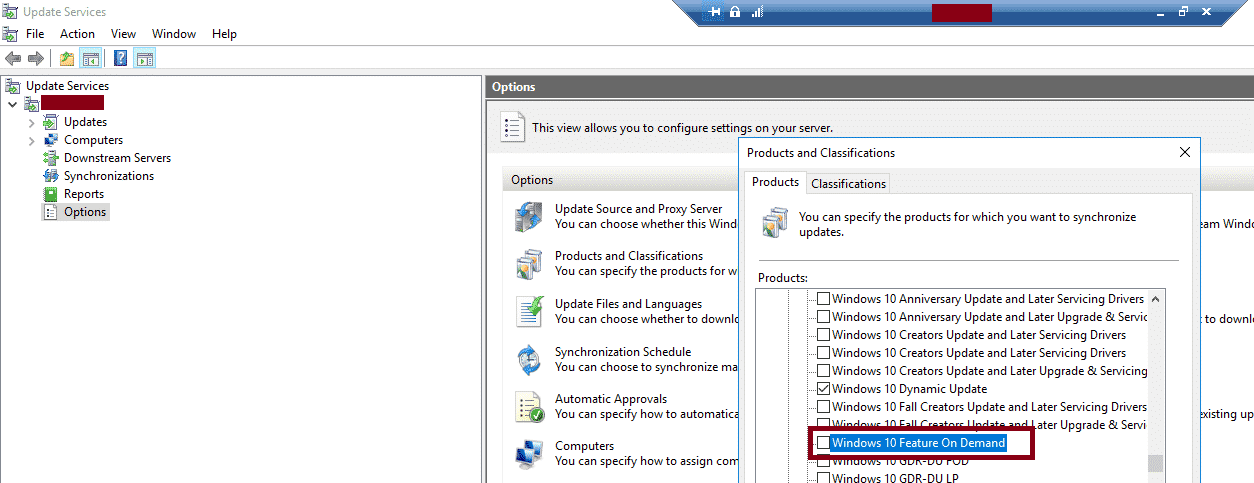1254x483 pixels.
Task: Click the lock icon on remote connection bar
Action: 735,12
